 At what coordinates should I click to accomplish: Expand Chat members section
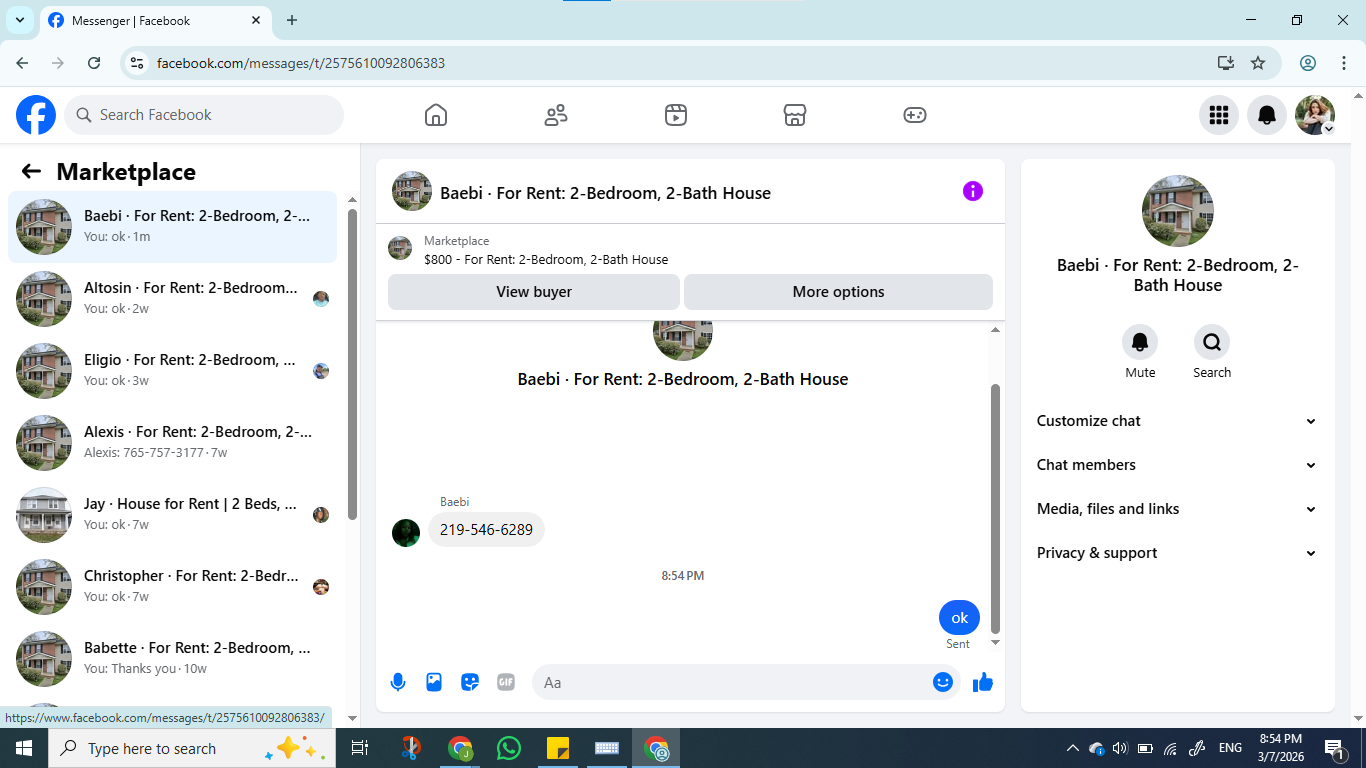tap(1177, 465)
